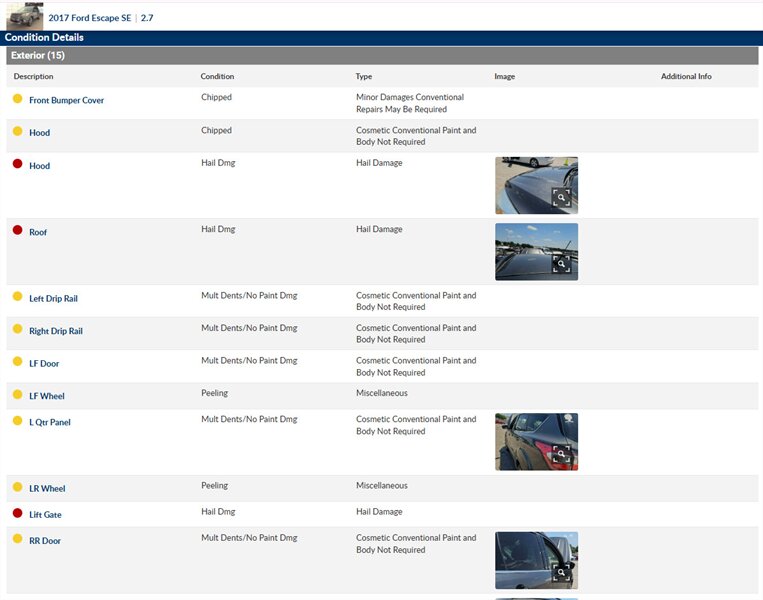Select Mult Dents/No Paint Dmg in Left Drip Rail row
Image resolution: width=763 pixels, height=600 pixels.
[249, 295]
